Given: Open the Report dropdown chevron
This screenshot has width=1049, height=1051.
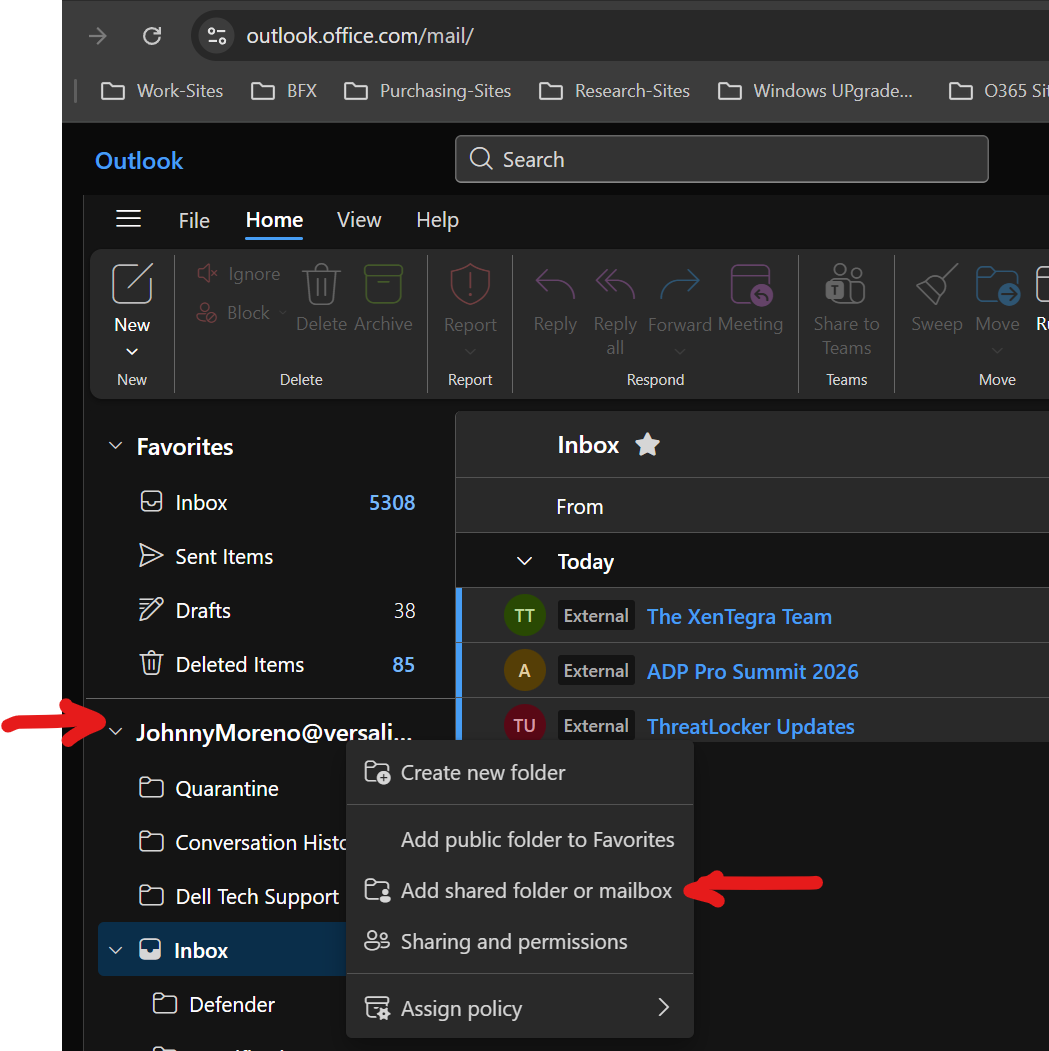Looking at the screenshot, I should 470,351.
